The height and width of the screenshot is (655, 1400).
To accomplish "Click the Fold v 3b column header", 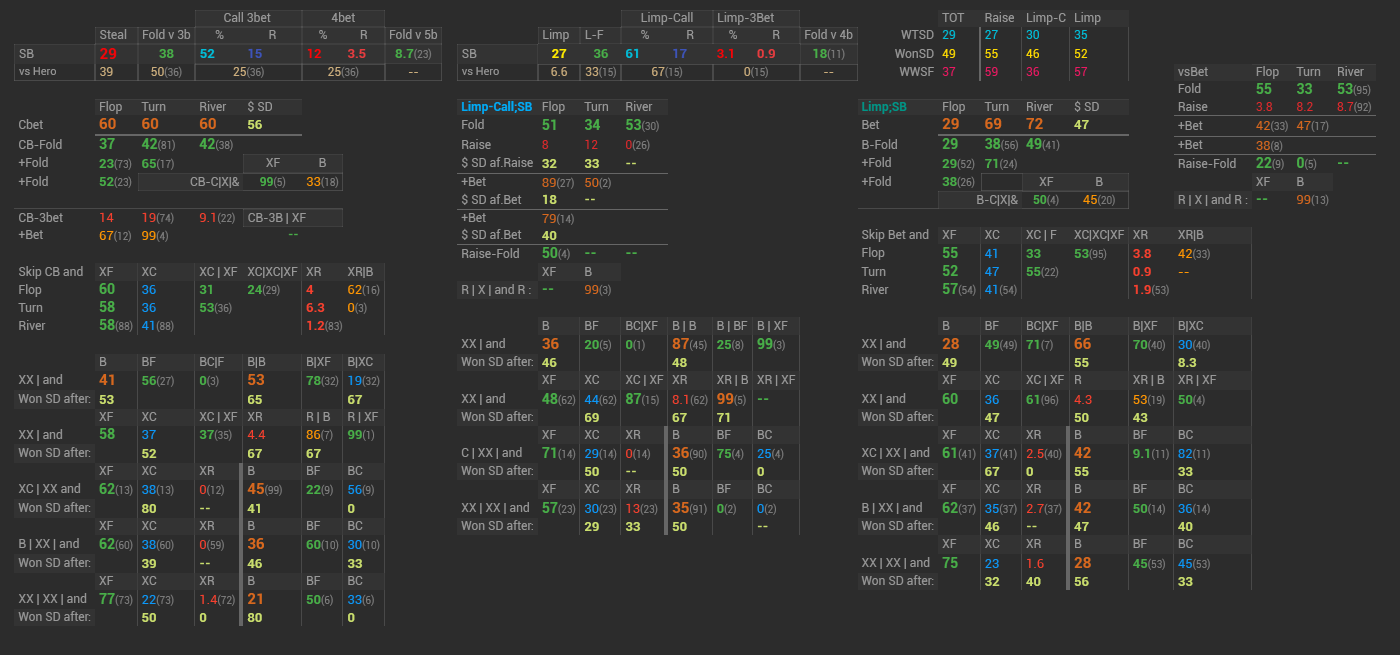I will tap(166, 35).
